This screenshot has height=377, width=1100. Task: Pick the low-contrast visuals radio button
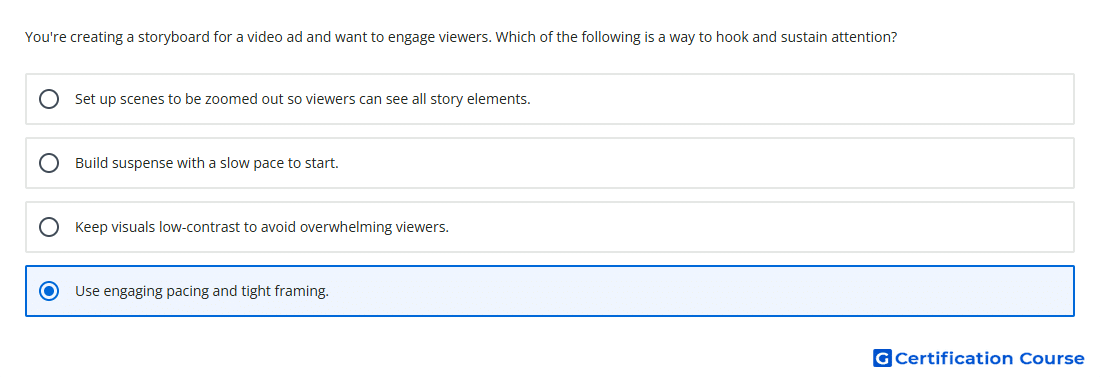pos(49,227)
